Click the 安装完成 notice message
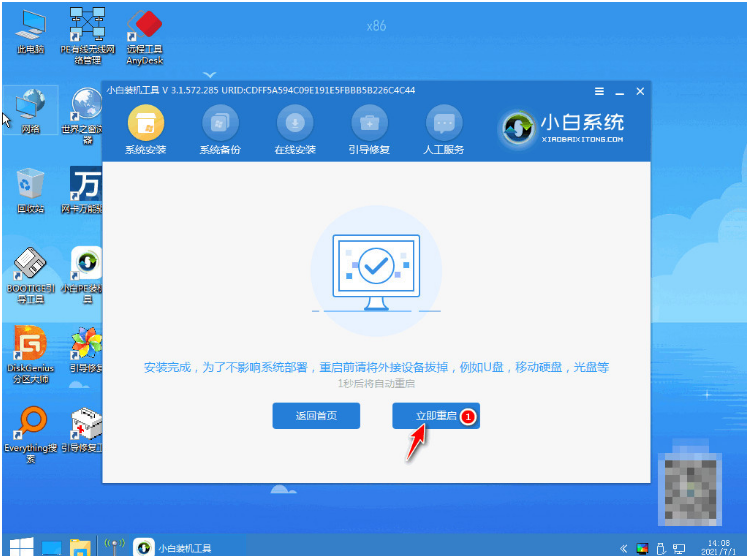 coord(376,367)
